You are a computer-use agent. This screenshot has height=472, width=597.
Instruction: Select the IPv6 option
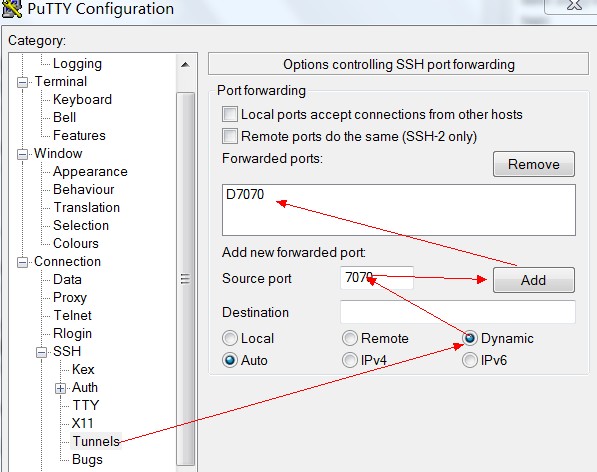click(470, 360)
